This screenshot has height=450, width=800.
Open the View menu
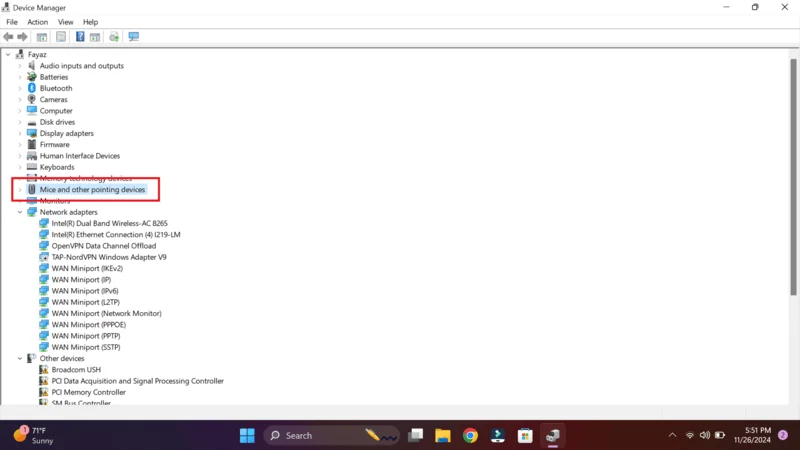click(65, 22)
